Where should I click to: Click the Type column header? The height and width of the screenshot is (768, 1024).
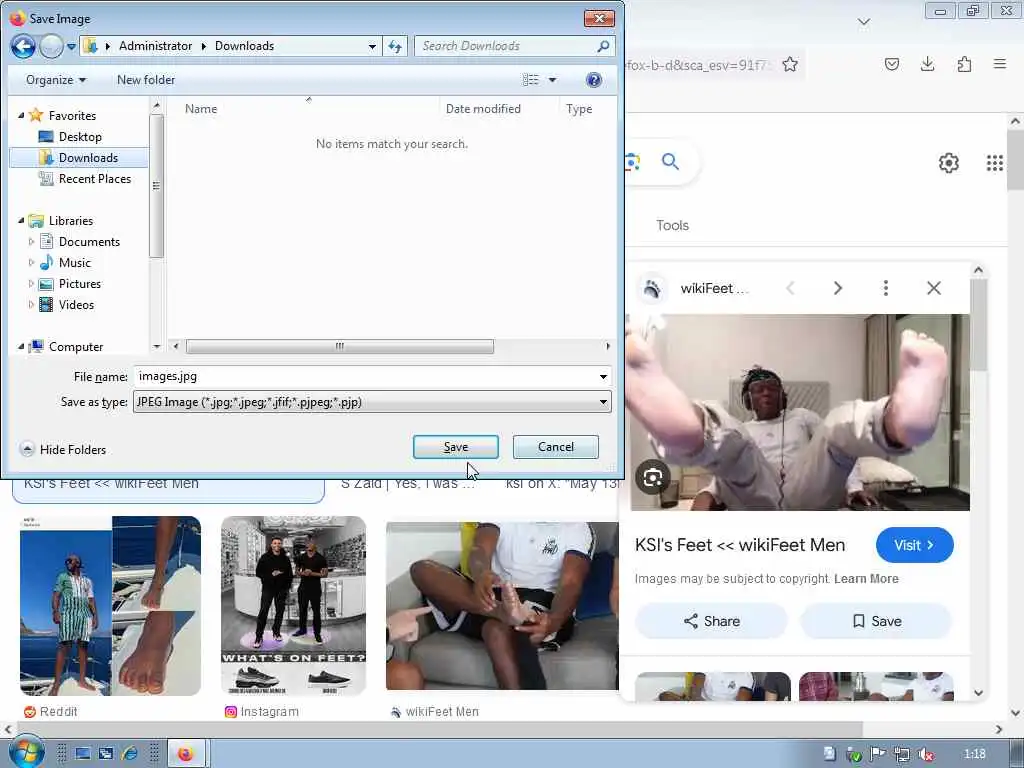pos(579,108)
